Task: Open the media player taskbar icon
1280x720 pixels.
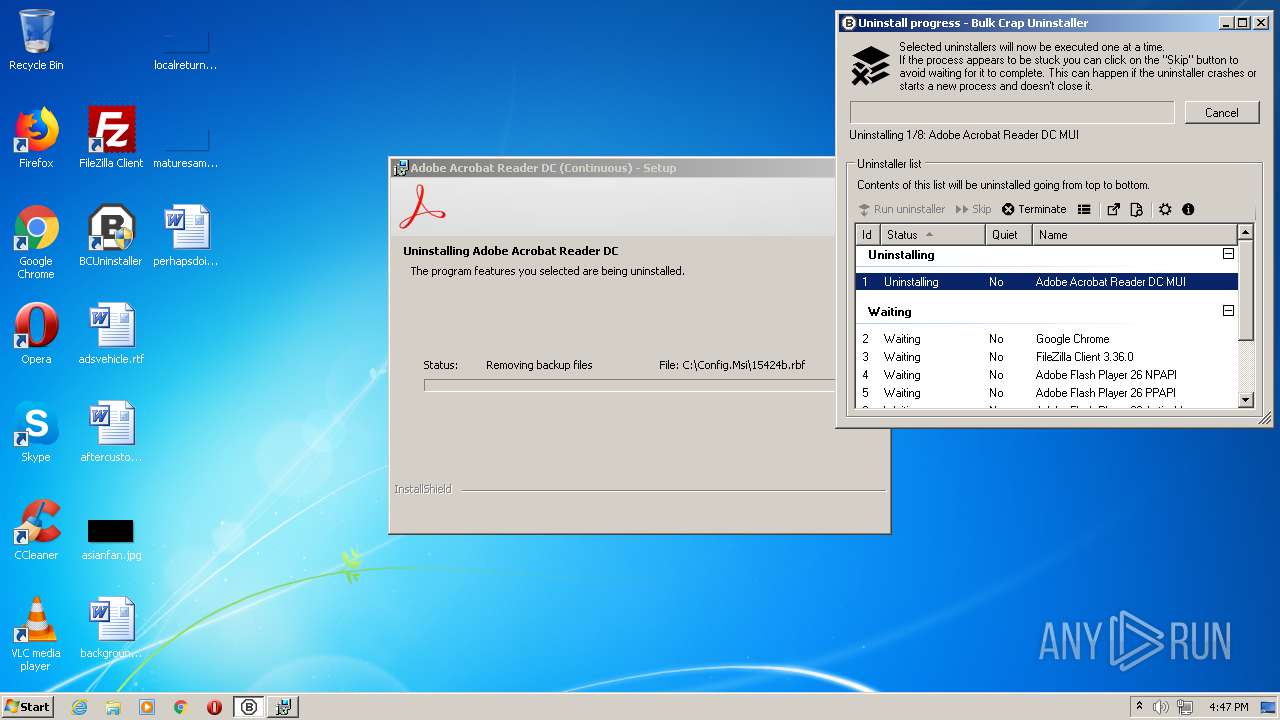Action: pyautogui.click(x=147, y=707)
